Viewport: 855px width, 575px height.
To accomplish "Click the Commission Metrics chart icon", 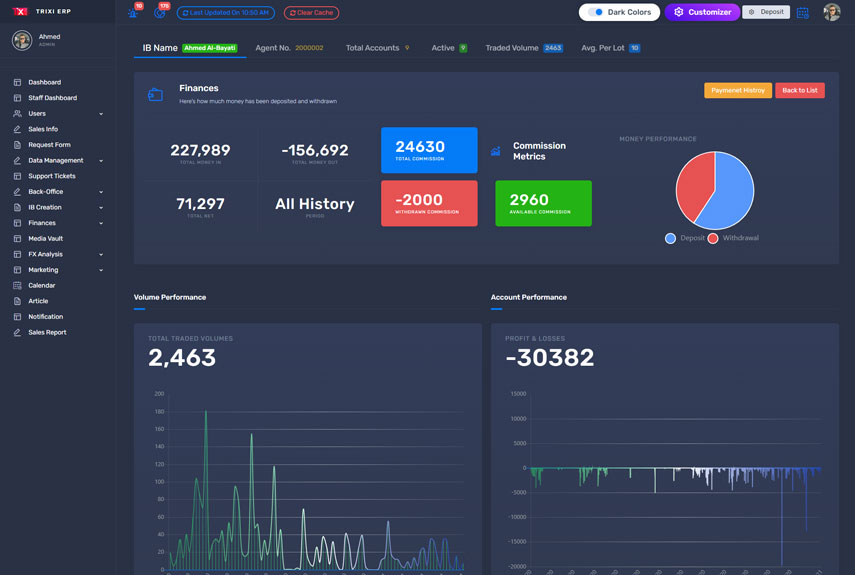I will pyautogui.click(x=495, y=151).
